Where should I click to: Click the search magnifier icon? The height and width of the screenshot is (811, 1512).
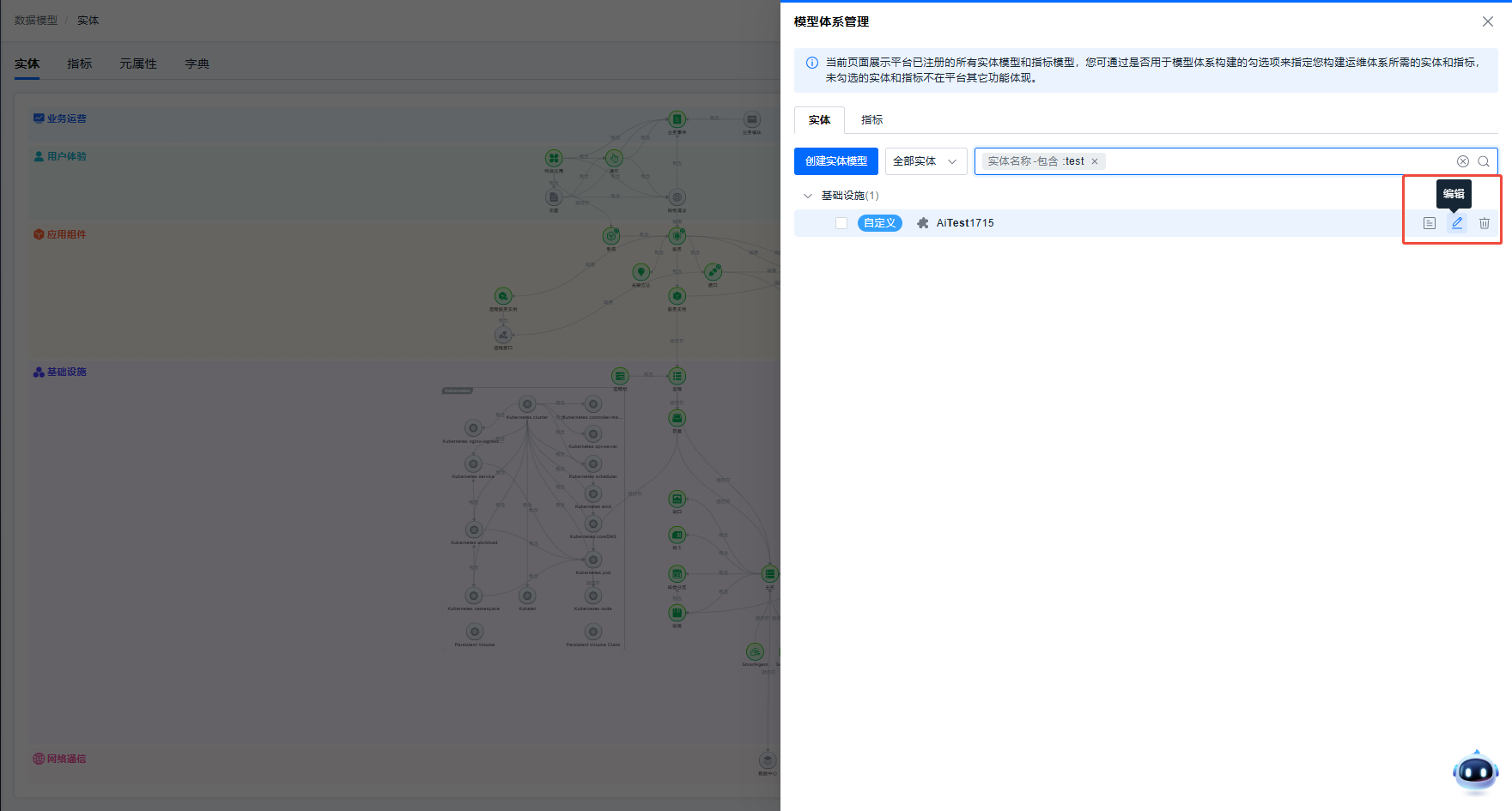pos(1484,161)
